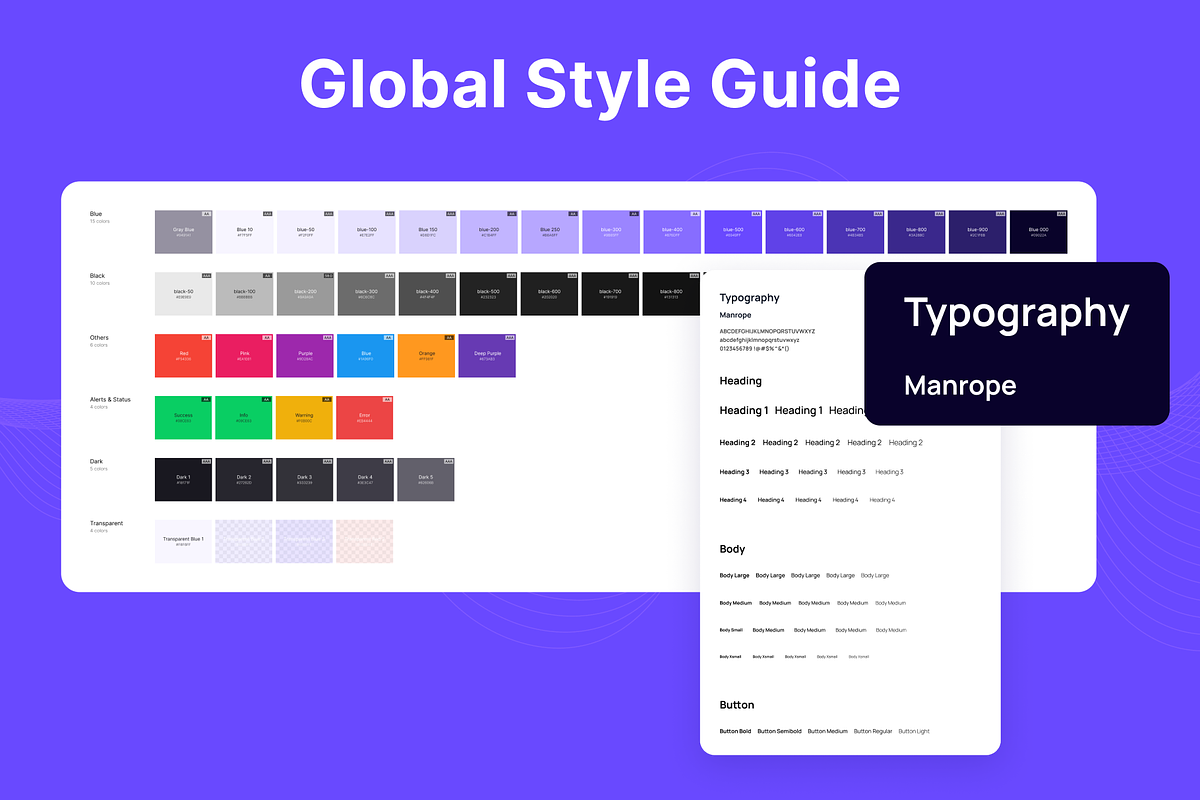Select the first bold Heading 1 sample

[744, 411]
